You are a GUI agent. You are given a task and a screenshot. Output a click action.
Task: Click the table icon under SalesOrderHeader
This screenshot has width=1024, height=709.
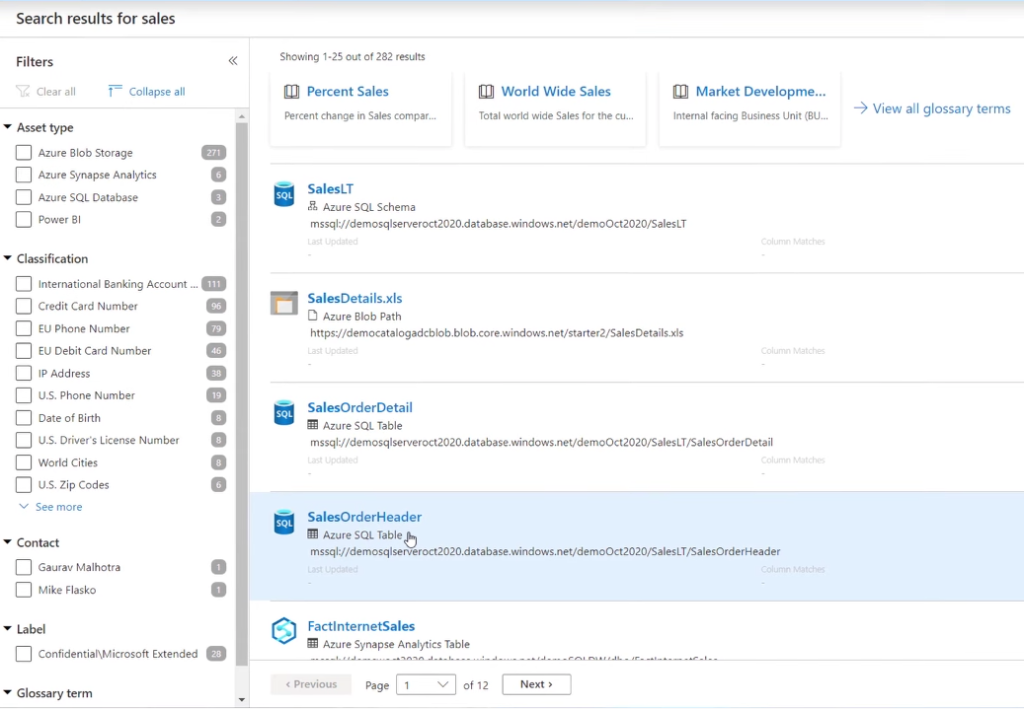pyautogui.click(x=313, y=534)
